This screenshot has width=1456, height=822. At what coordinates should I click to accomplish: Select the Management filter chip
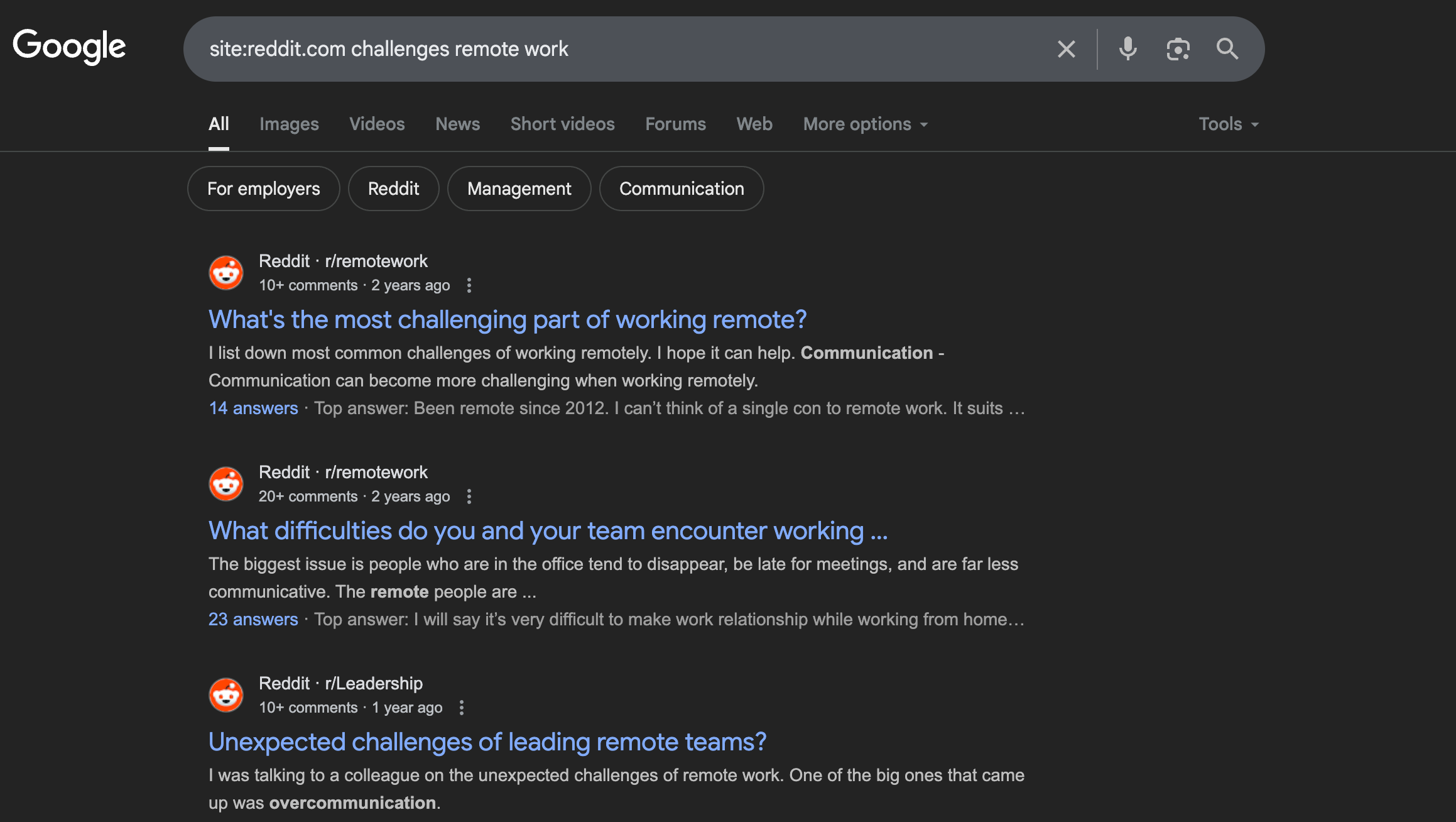(519, 189)
